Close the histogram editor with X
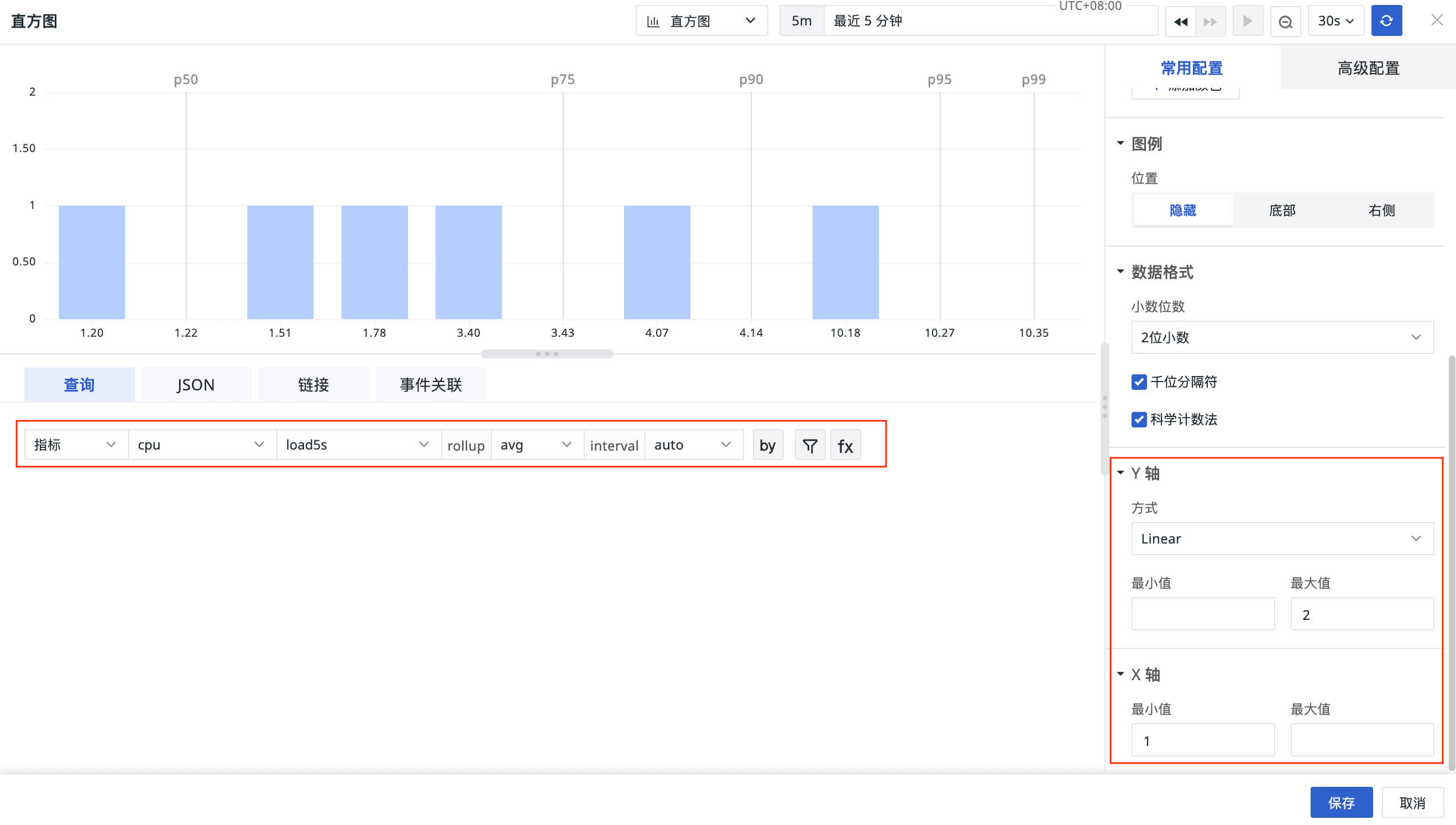 pos(1436,20)
